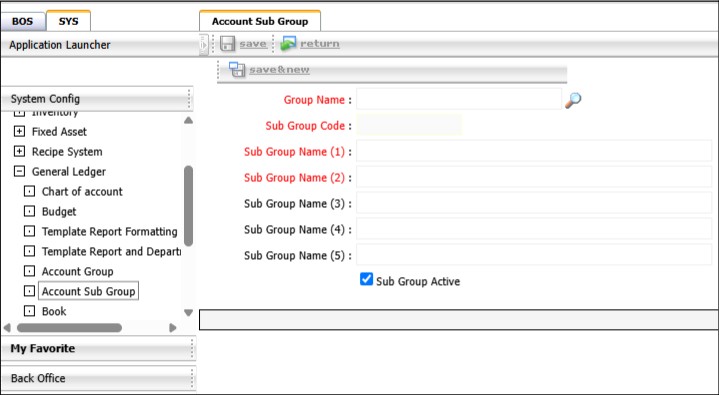Image resolution: width=719 pixels, height=395 pixels.
Task: Uncheck the Sub Group Active checkbox
Action: pyautogui.click(x=366, y=279)
